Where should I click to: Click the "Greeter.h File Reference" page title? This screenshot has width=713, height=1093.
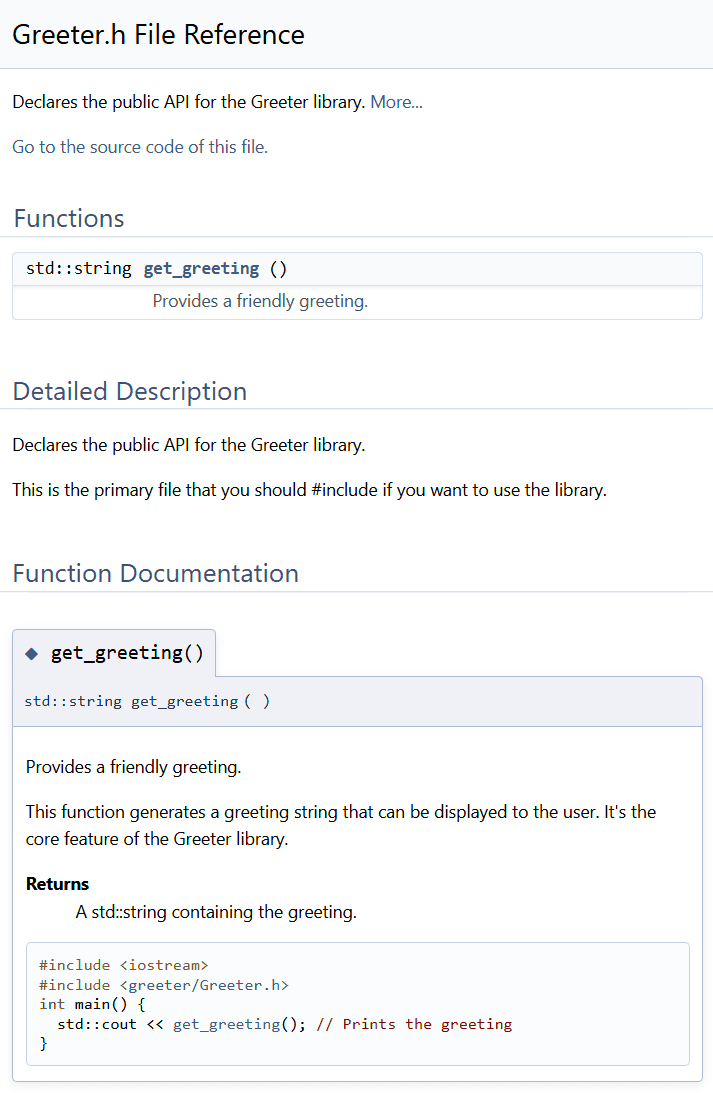pos(158,34)
